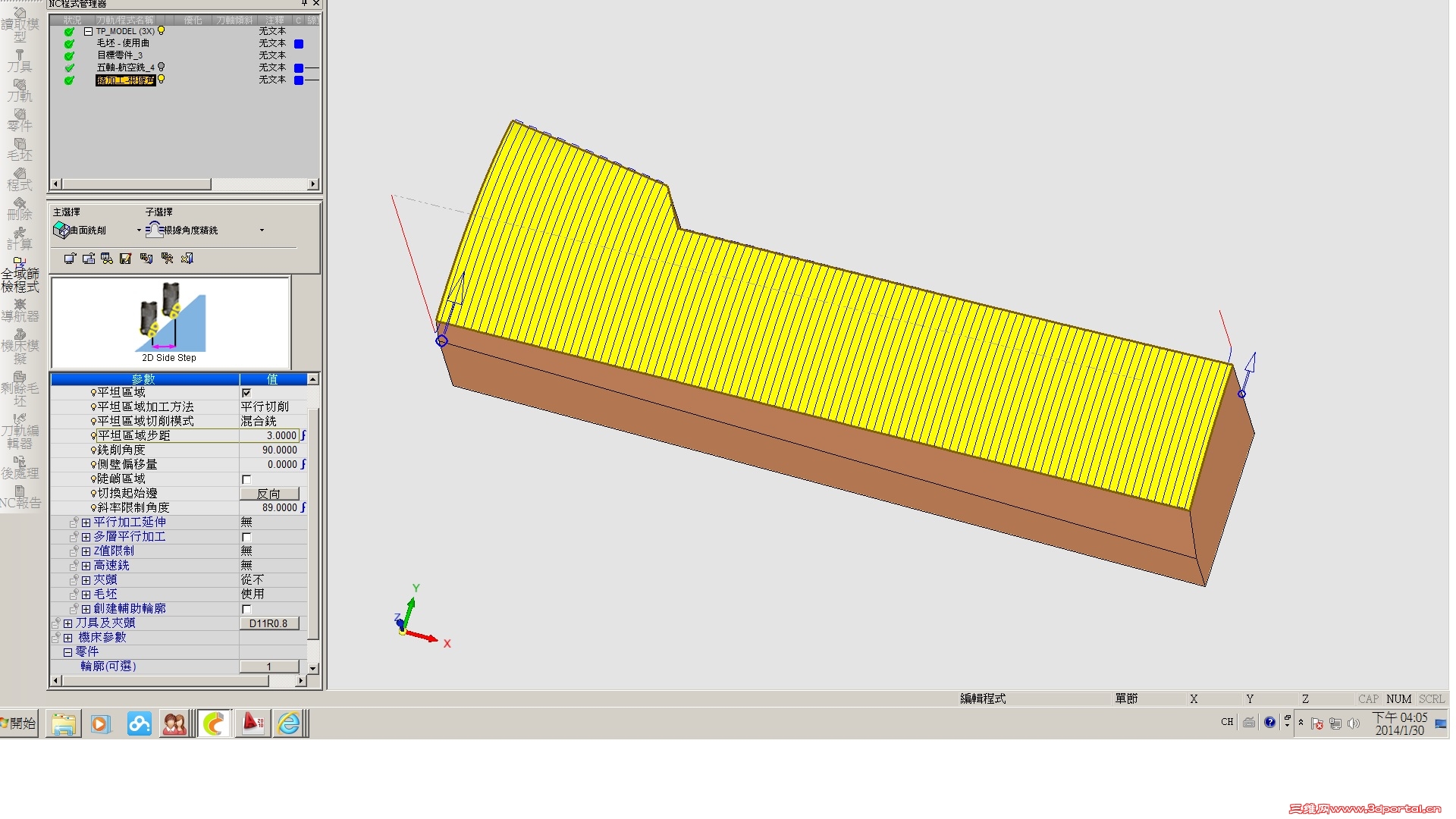Click the cancel-and-exit X door icon
1456x819 pixels.
187,259
